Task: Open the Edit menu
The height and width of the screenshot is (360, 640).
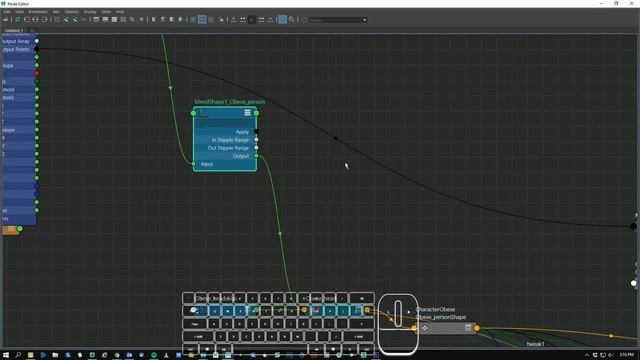Action: pyautogui.click(x=7, y=12)
